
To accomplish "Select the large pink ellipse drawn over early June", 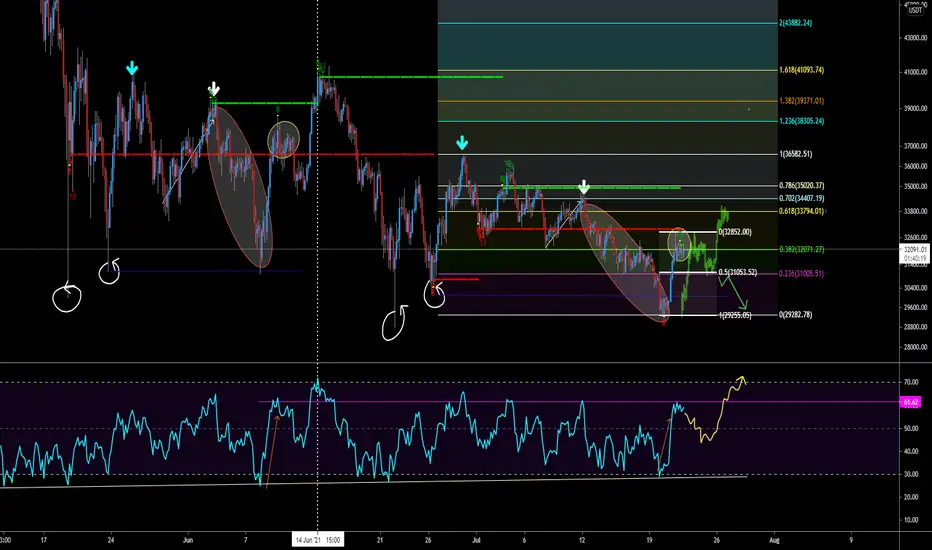I will (240, 187).
